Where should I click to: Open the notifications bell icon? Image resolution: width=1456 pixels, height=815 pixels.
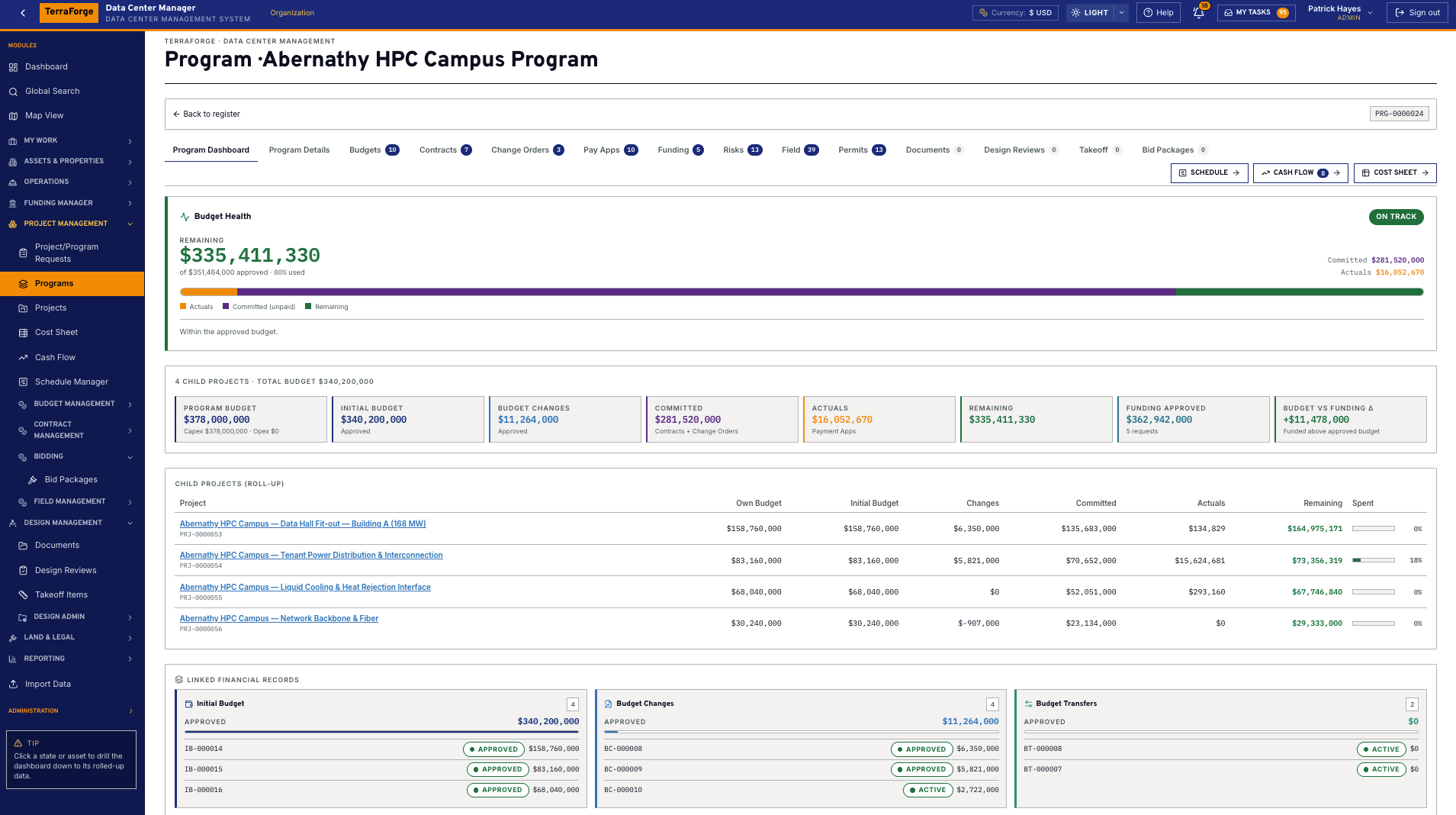pos(1198,13)
